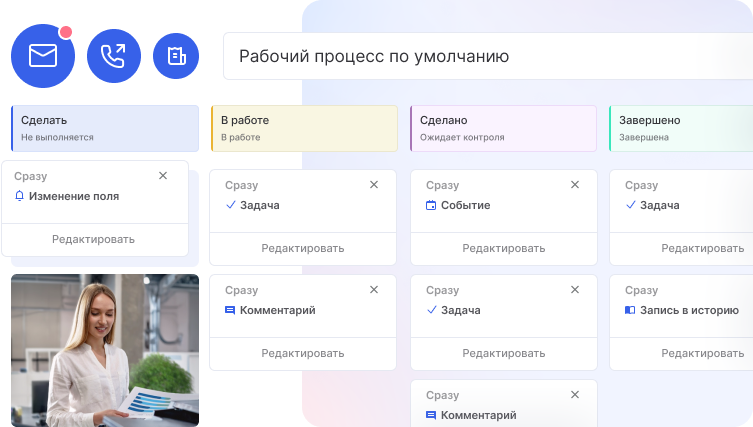
Task: Click comment icon in В работе column
Action: pyautogui.click(x=230, y=310)
